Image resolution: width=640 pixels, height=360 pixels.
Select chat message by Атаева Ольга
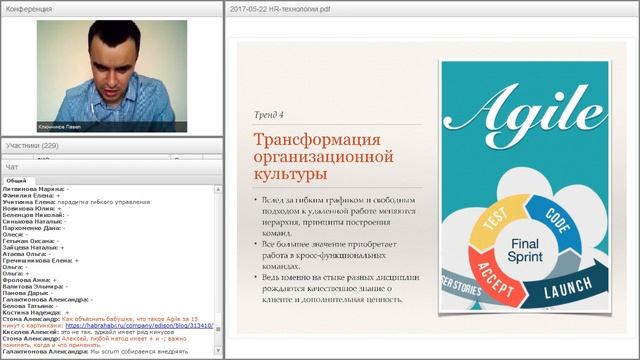(27, 254)
